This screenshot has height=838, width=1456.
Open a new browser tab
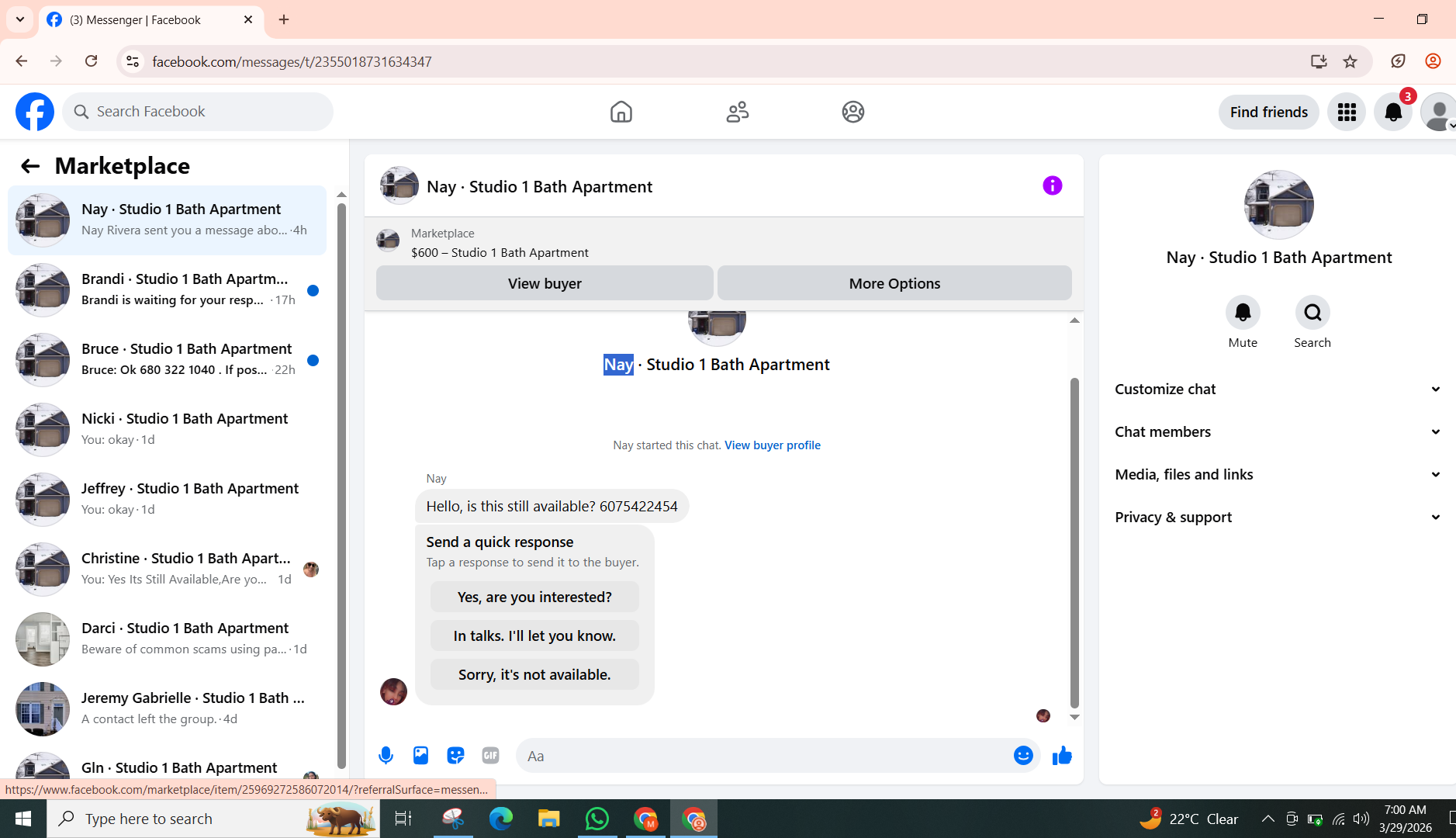[284, 19]
